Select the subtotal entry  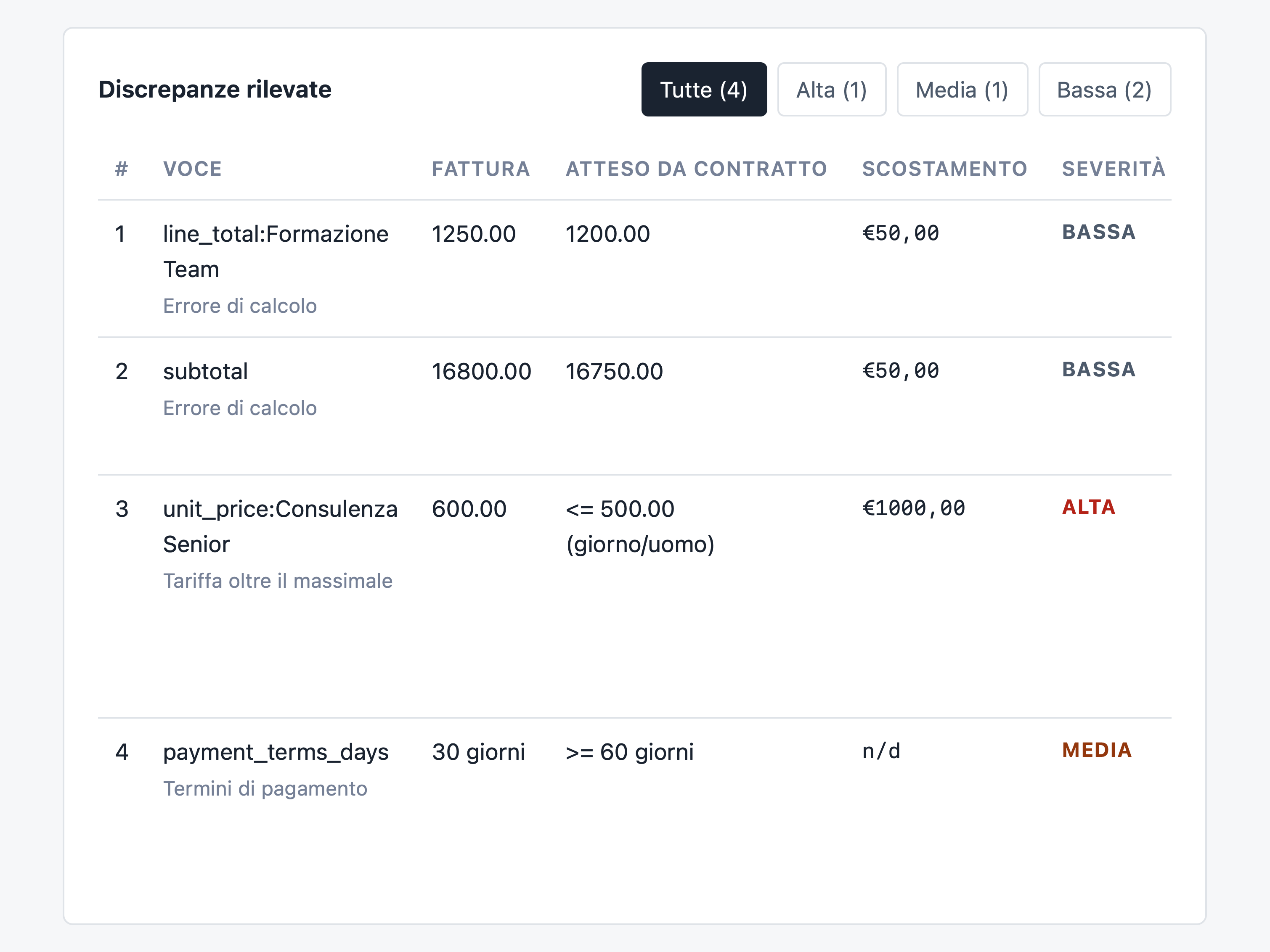point(206,371)
